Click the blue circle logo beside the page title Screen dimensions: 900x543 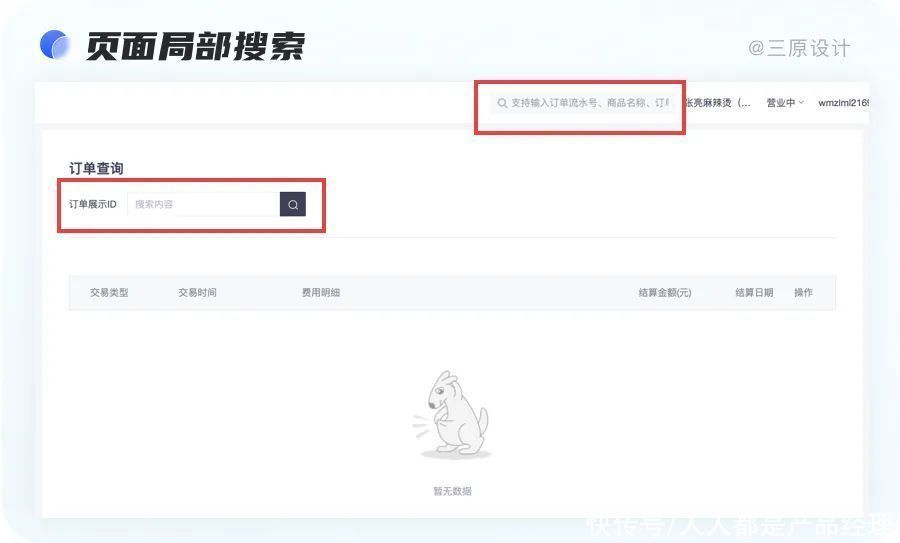(x=55, y=45)
